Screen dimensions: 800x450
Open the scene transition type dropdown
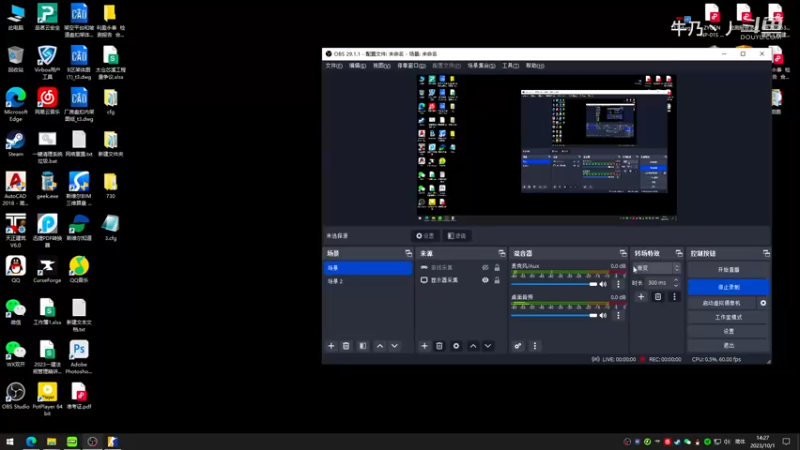click(656, 268)
